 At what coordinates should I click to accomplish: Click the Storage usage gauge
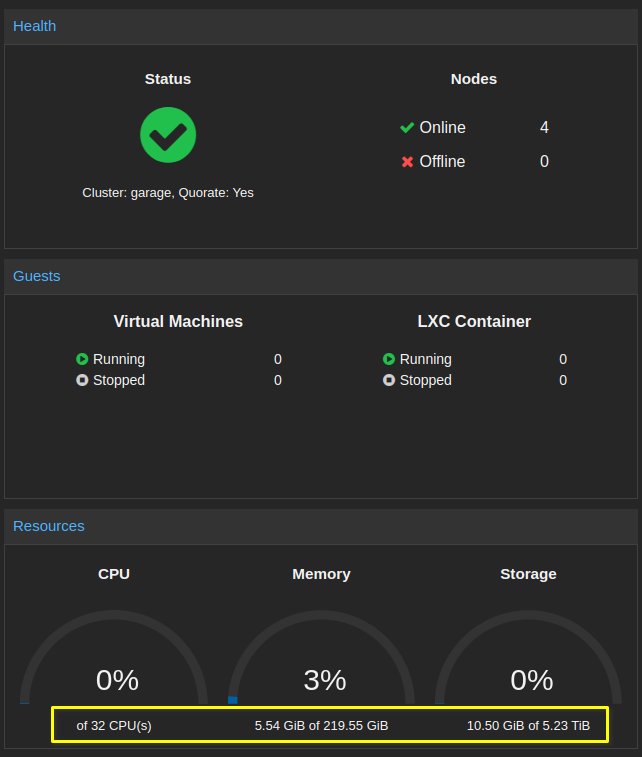[529, 660]
